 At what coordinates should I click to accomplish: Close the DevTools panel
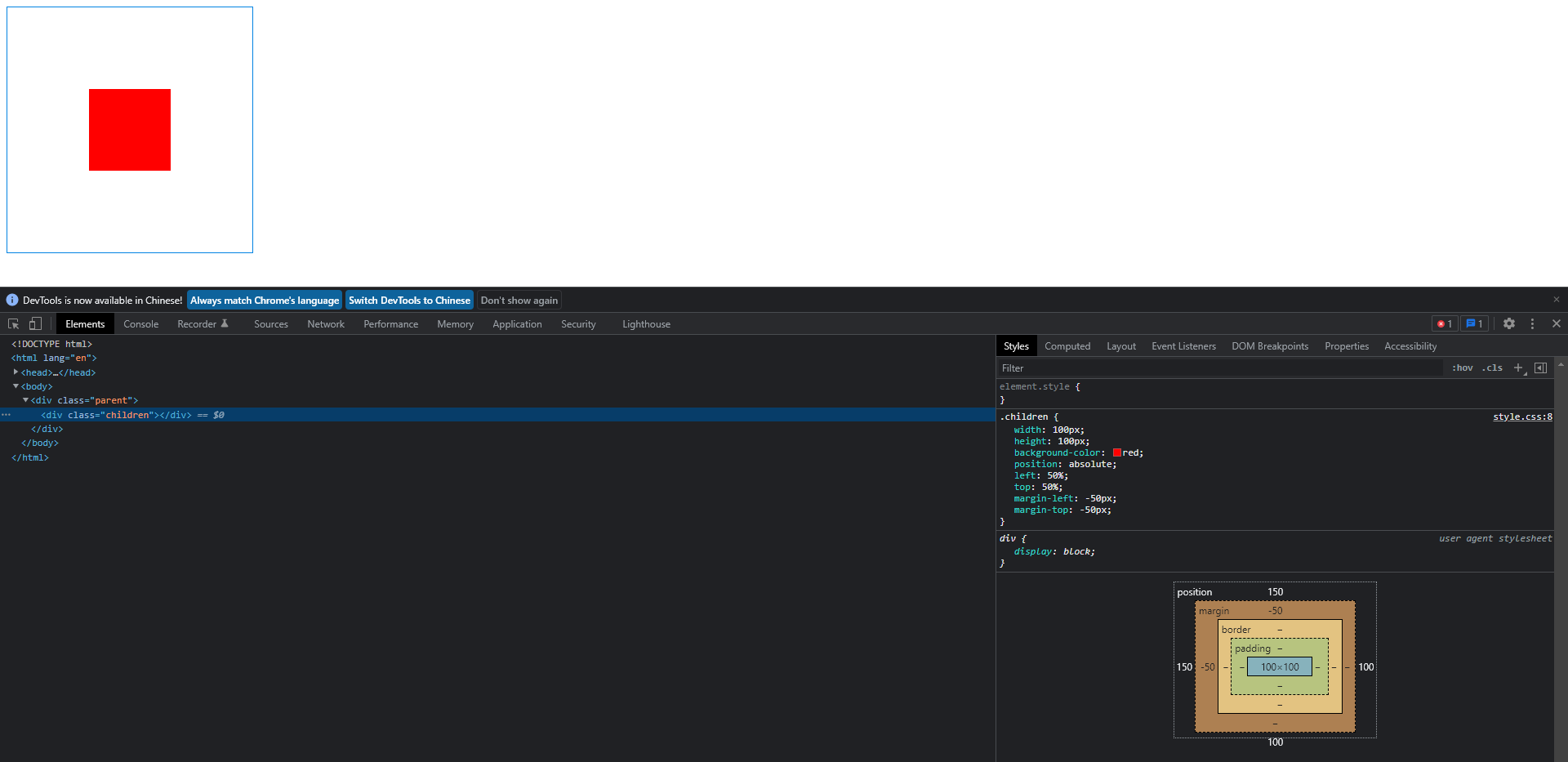(x=1557, y=324)
